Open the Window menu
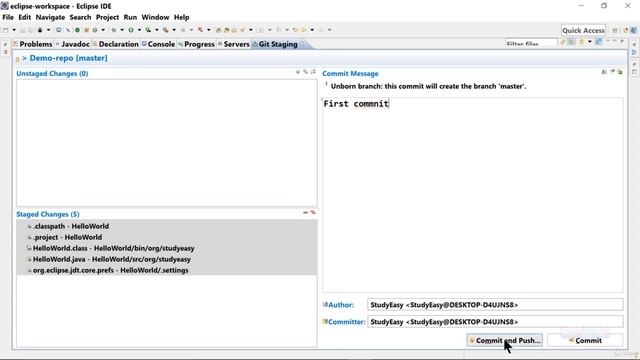 [x=155, y=17]
